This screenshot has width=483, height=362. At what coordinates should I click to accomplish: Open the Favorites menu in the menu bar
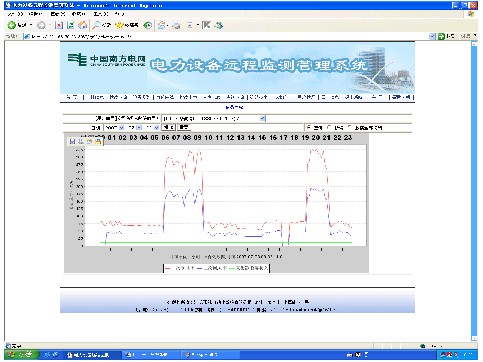[79, 14]
